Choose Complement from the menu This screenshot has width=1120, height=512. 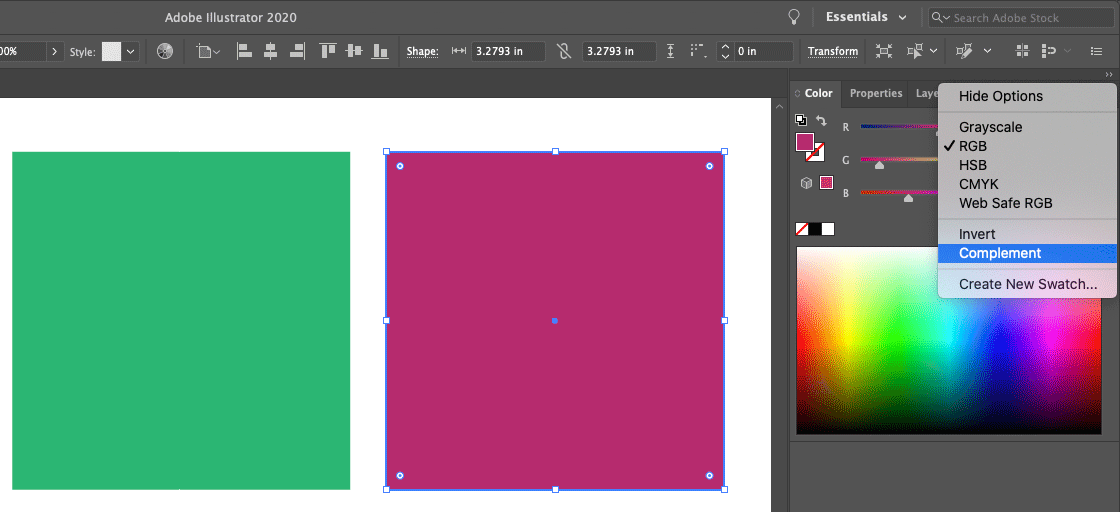pos(1026,254)
